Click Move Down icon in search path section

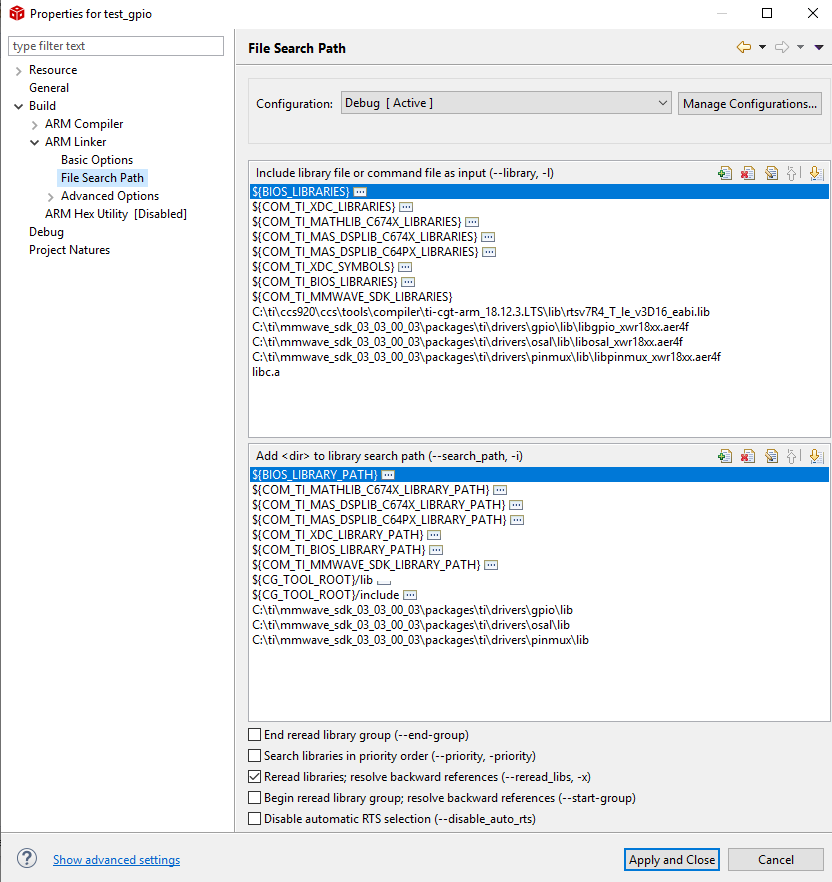coord(816,456)
